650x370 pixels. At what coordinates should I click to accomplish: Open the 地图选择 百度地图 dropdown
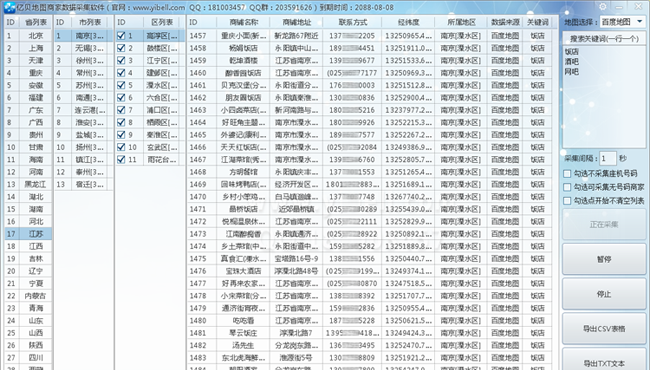click(622, 22)
